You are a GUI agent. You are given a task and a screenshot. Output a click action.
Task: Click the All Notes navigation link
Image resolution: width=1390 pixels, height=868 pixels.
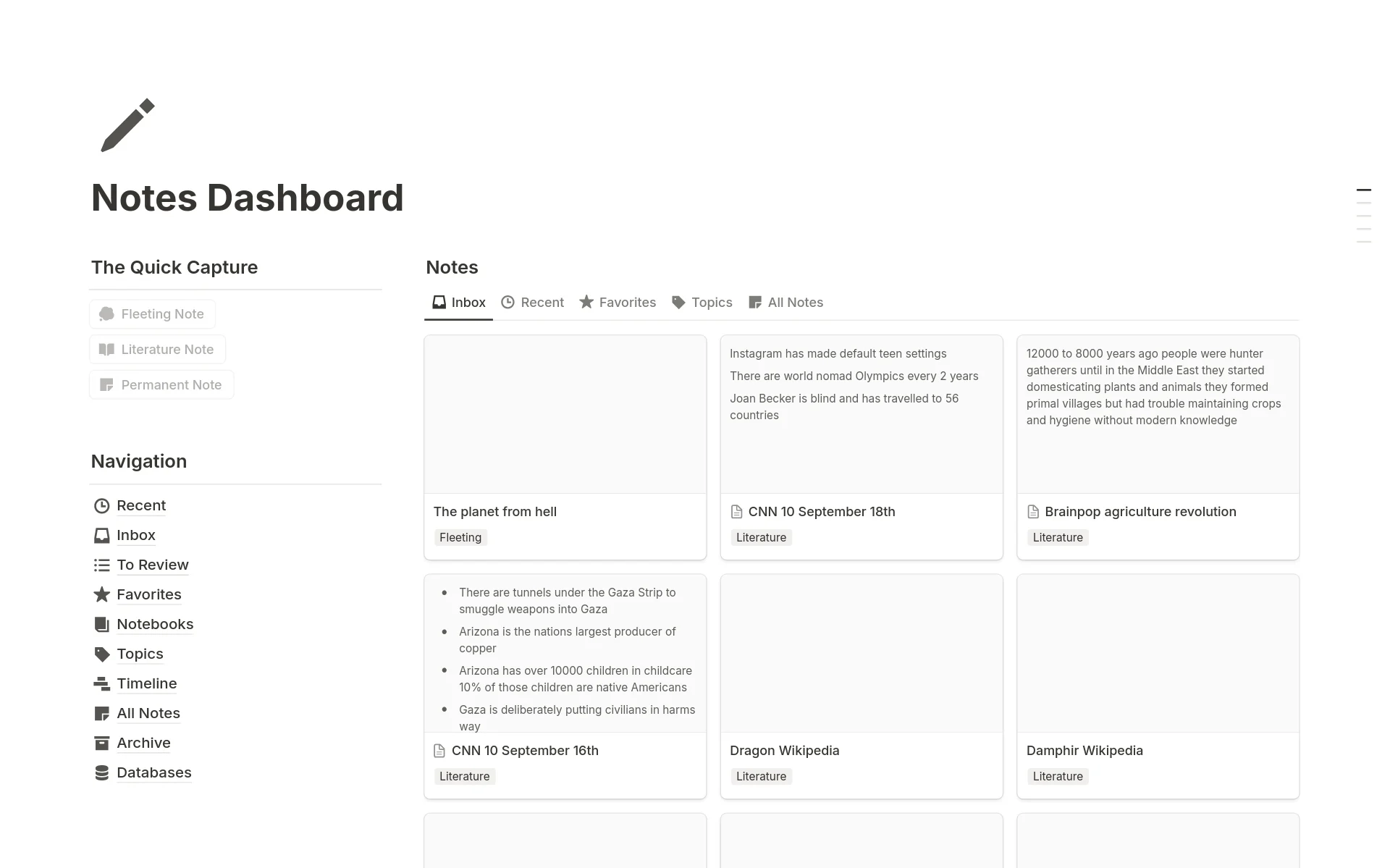point(148,713)
